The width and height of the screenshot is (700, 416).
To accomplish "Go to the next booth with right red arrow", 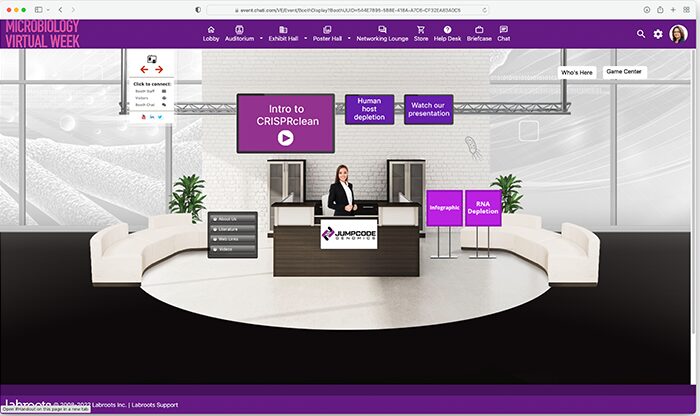I will click(158, 69).
